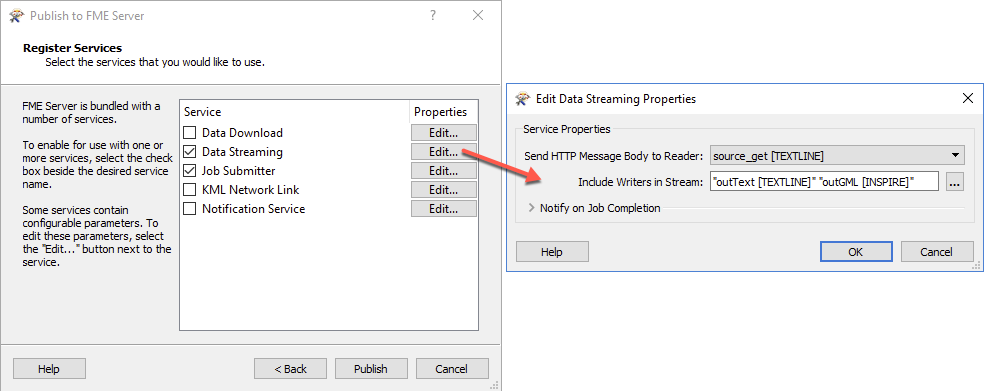Select the KML Network Link service label

(x=251, y=189)
